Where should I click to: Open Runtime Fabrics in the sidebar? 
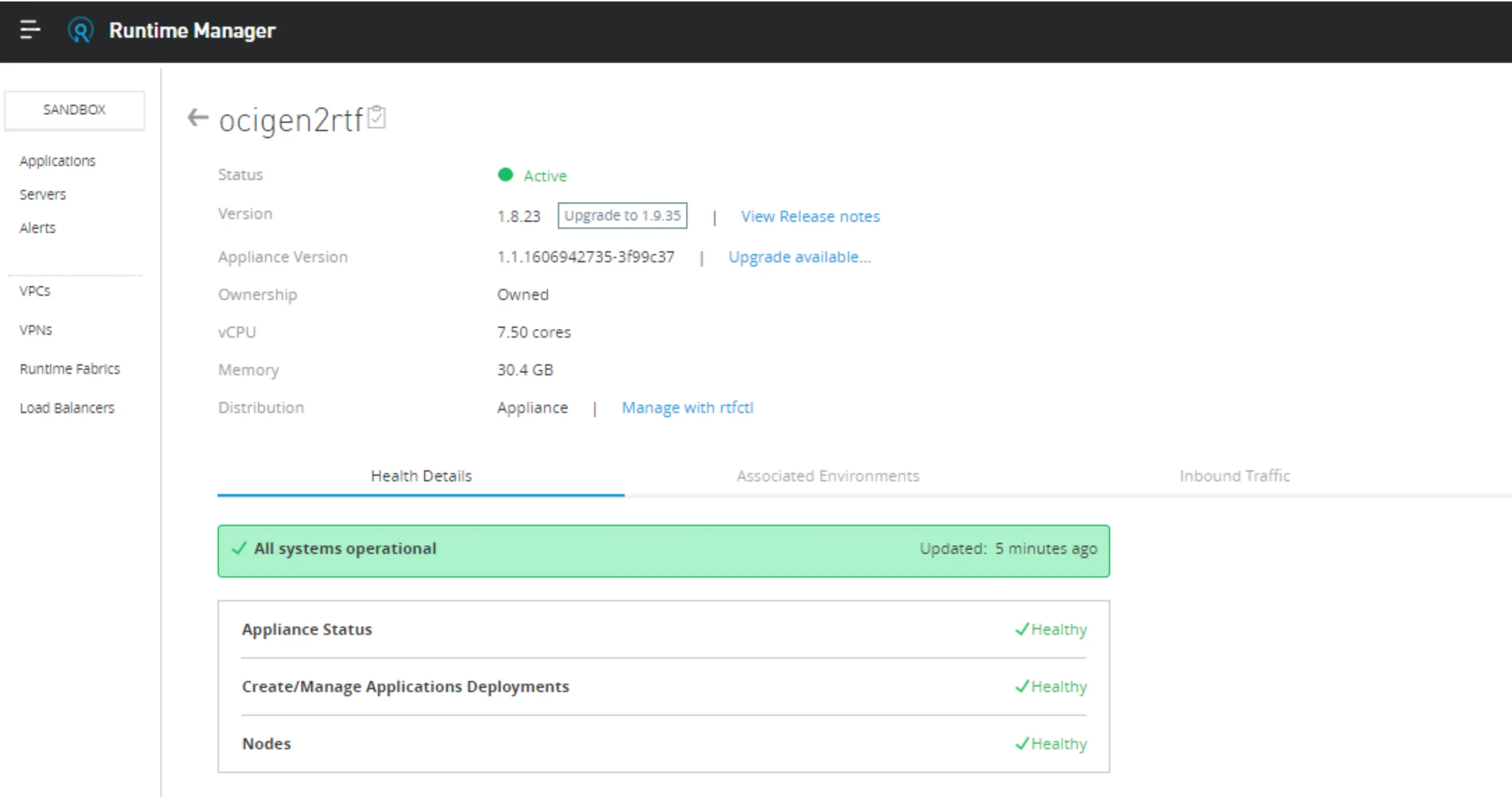pos(70,369)
